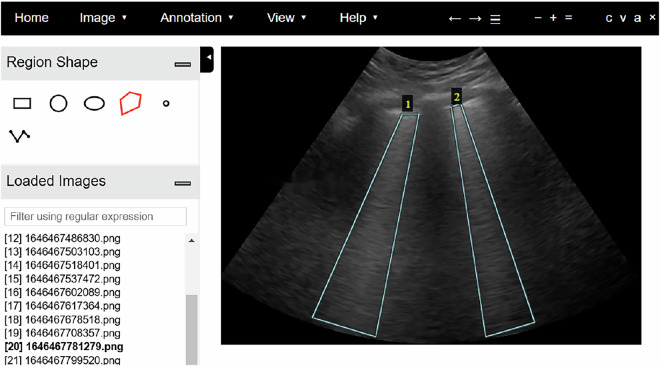Screen dimensions: 660x366
Task: Select the rectangle region shape tool
Action: pos(22,103)
